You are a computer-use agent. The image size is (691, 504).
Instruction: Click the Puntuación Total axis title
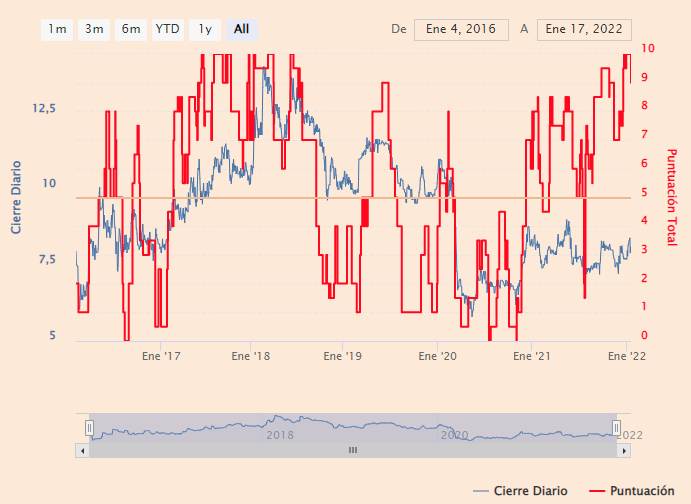[x=671, y=197]
